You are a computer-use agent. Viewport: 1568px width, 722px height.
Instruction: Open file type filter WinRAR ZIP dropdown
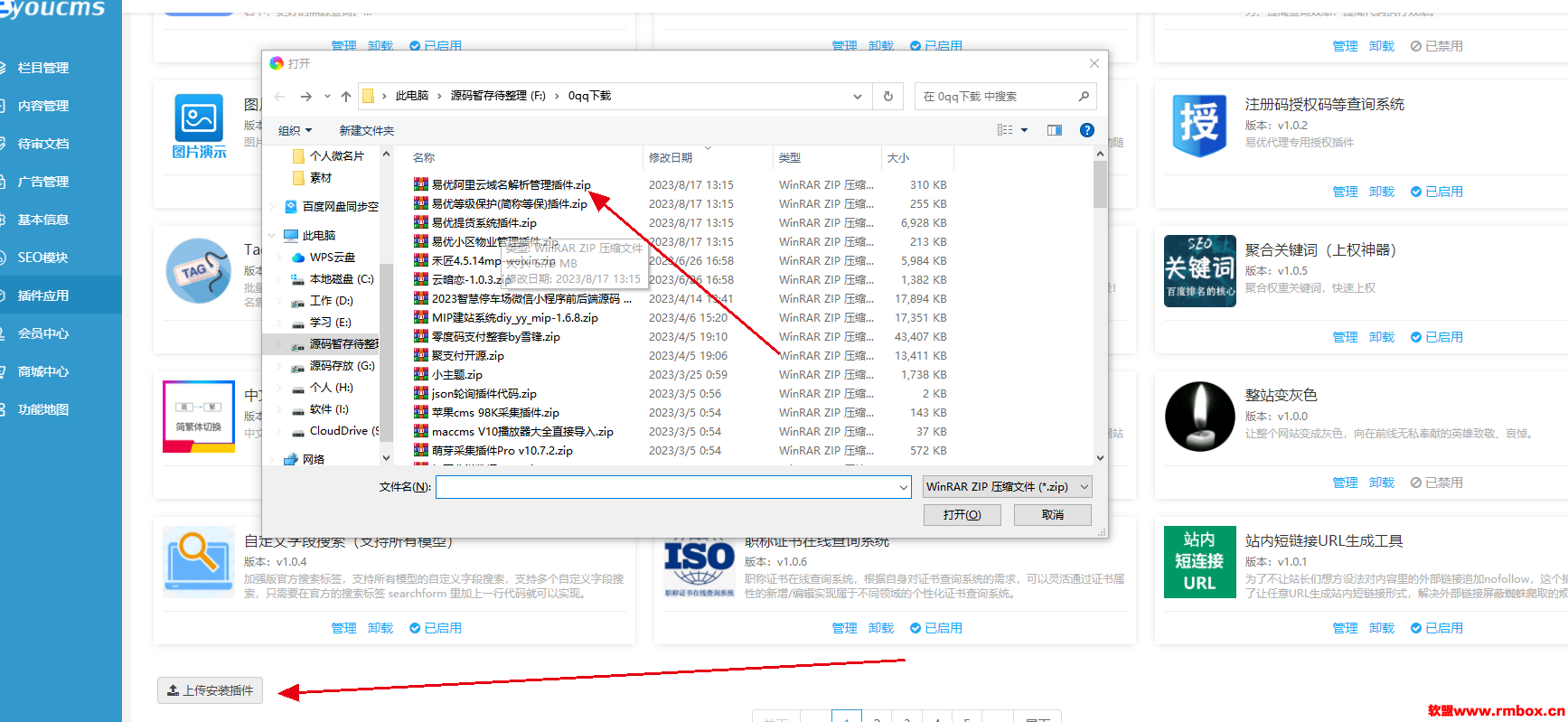[x=1008, y=486]
